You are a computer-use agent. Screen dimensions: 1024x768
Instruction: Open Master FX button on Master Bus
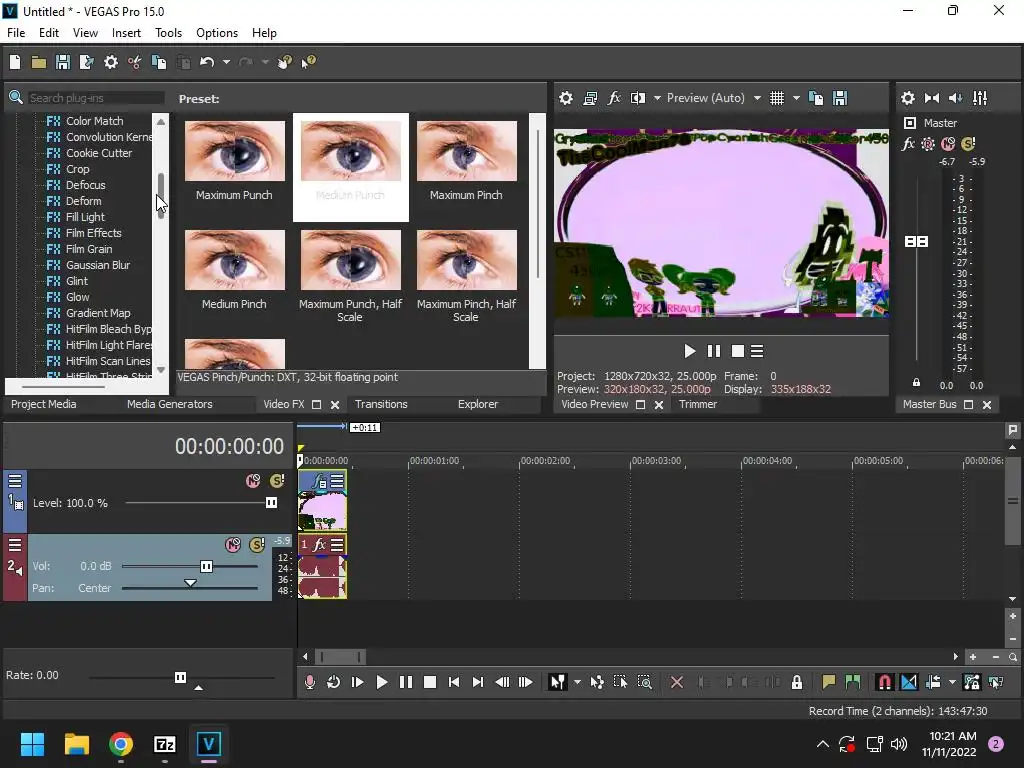908,144
